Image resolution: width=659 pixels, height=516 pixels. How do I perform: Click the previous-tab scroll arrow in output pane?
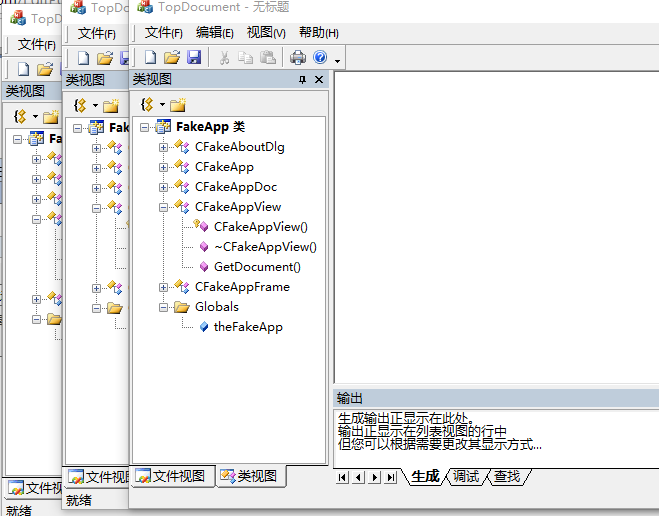tap(358, 477)
